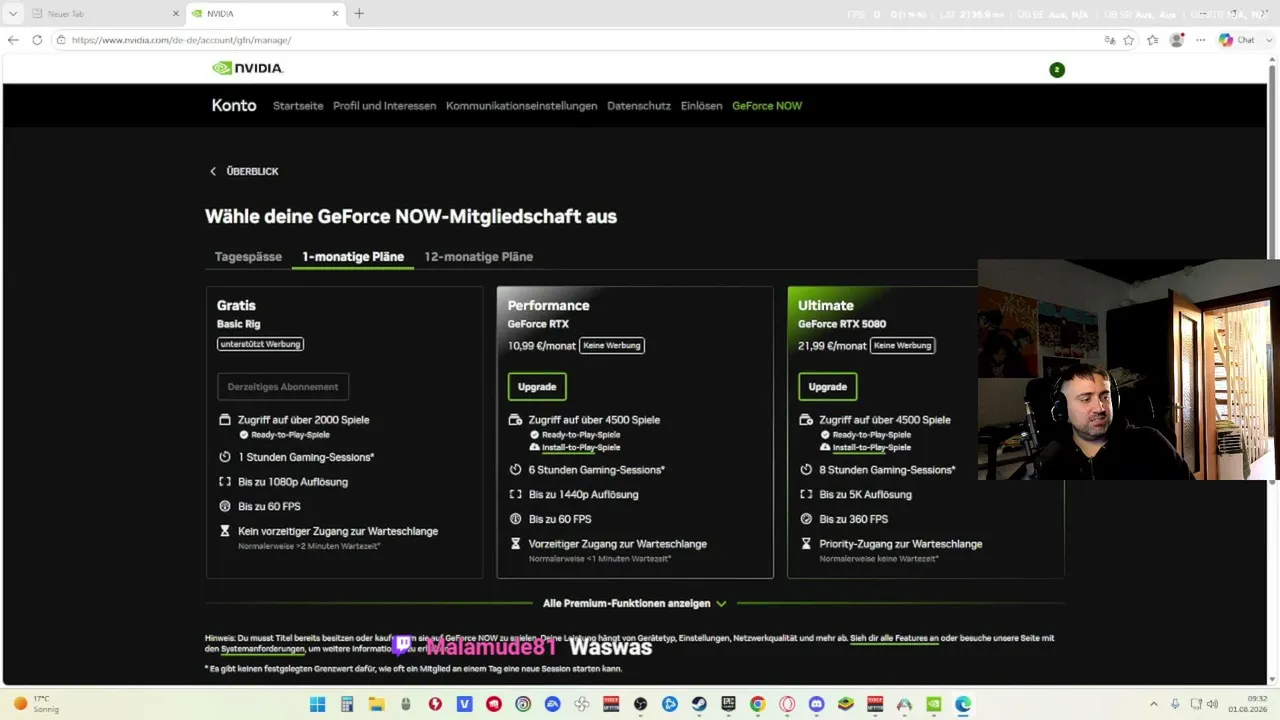Open Epic Games Launcher from the taskbar
The image size is (1280, 720).
pos(729,704)
